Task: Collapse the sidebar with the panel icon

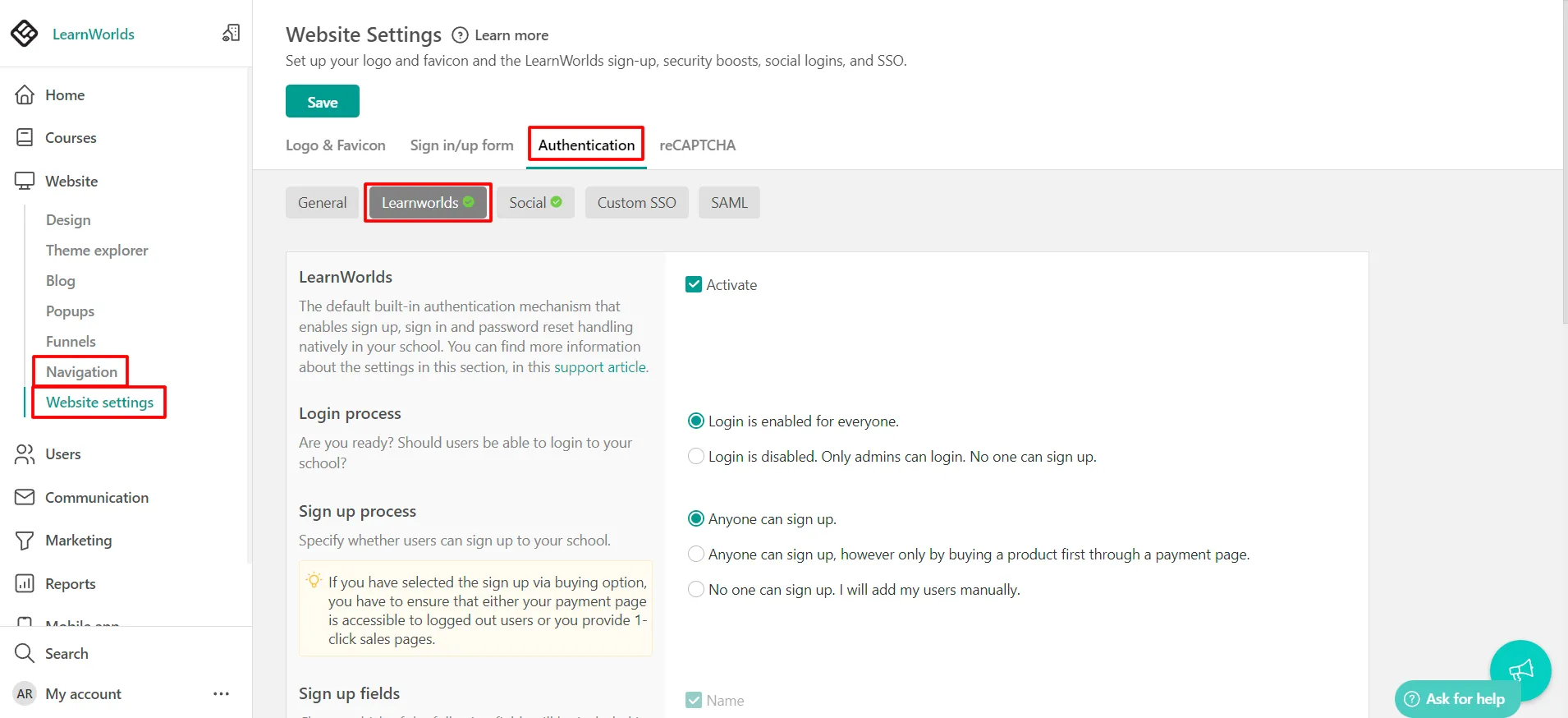Action: pos(231,33)
